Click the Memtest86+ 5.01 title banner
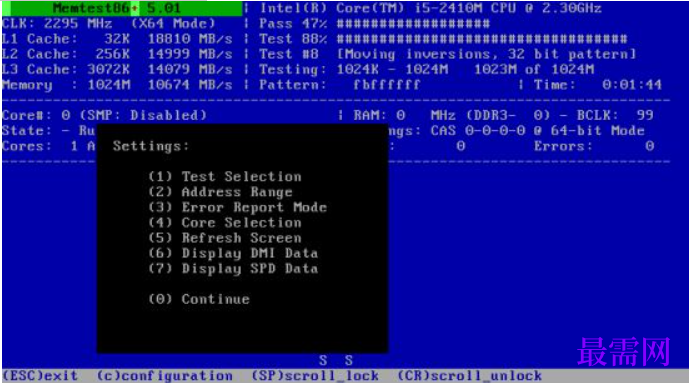 pos(122,8)
